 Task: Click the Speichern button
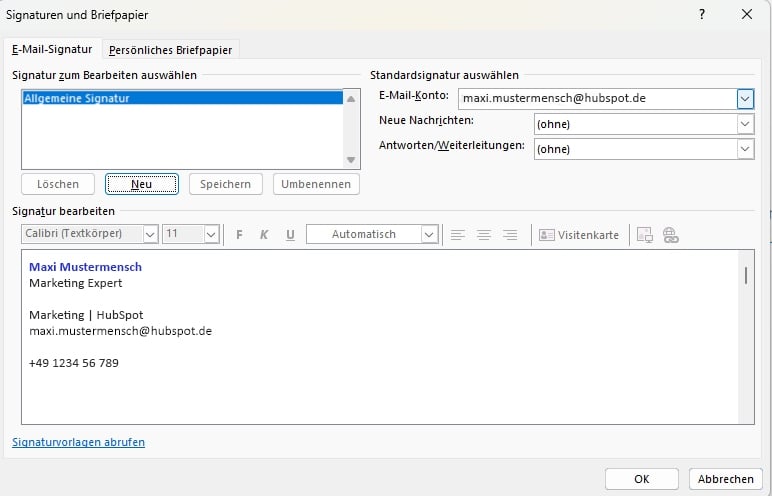click(x=225, y=184)
